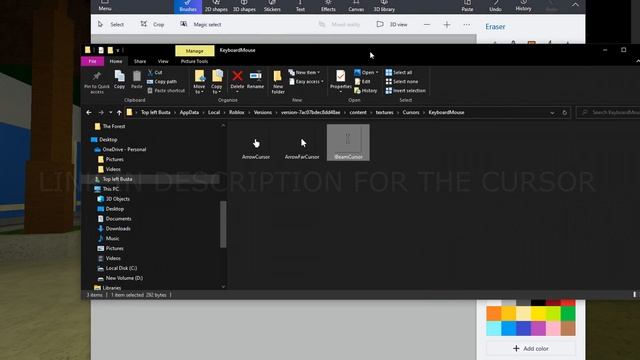Click the Copy ribbon button
The height and width of the screenshot is (360, 640).
119,80
